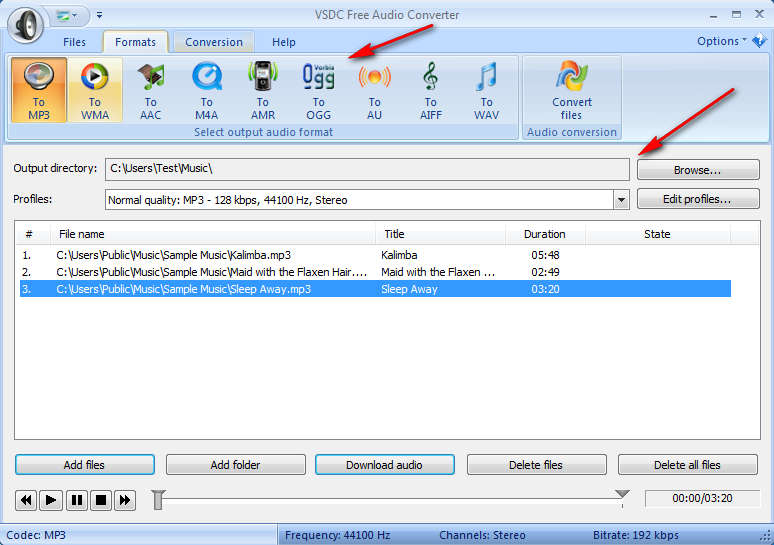Expand the customize quick access arrow
This screenshot has width=774, height=545.
(x=100, y=15)
